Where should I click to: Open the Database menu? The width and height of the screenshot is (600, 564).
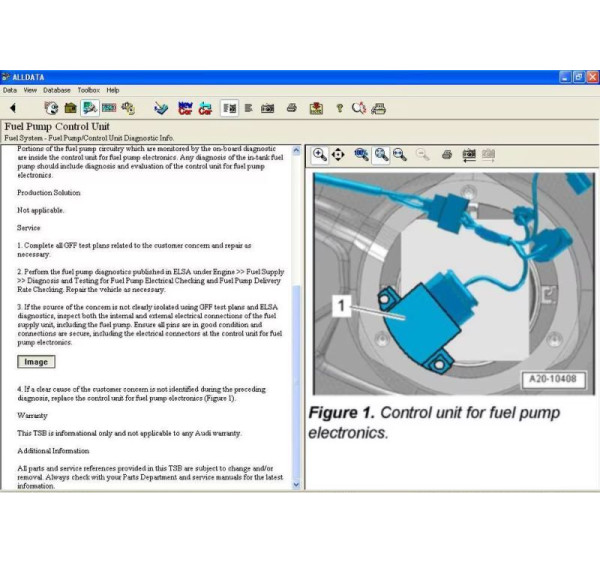point(57,90)
